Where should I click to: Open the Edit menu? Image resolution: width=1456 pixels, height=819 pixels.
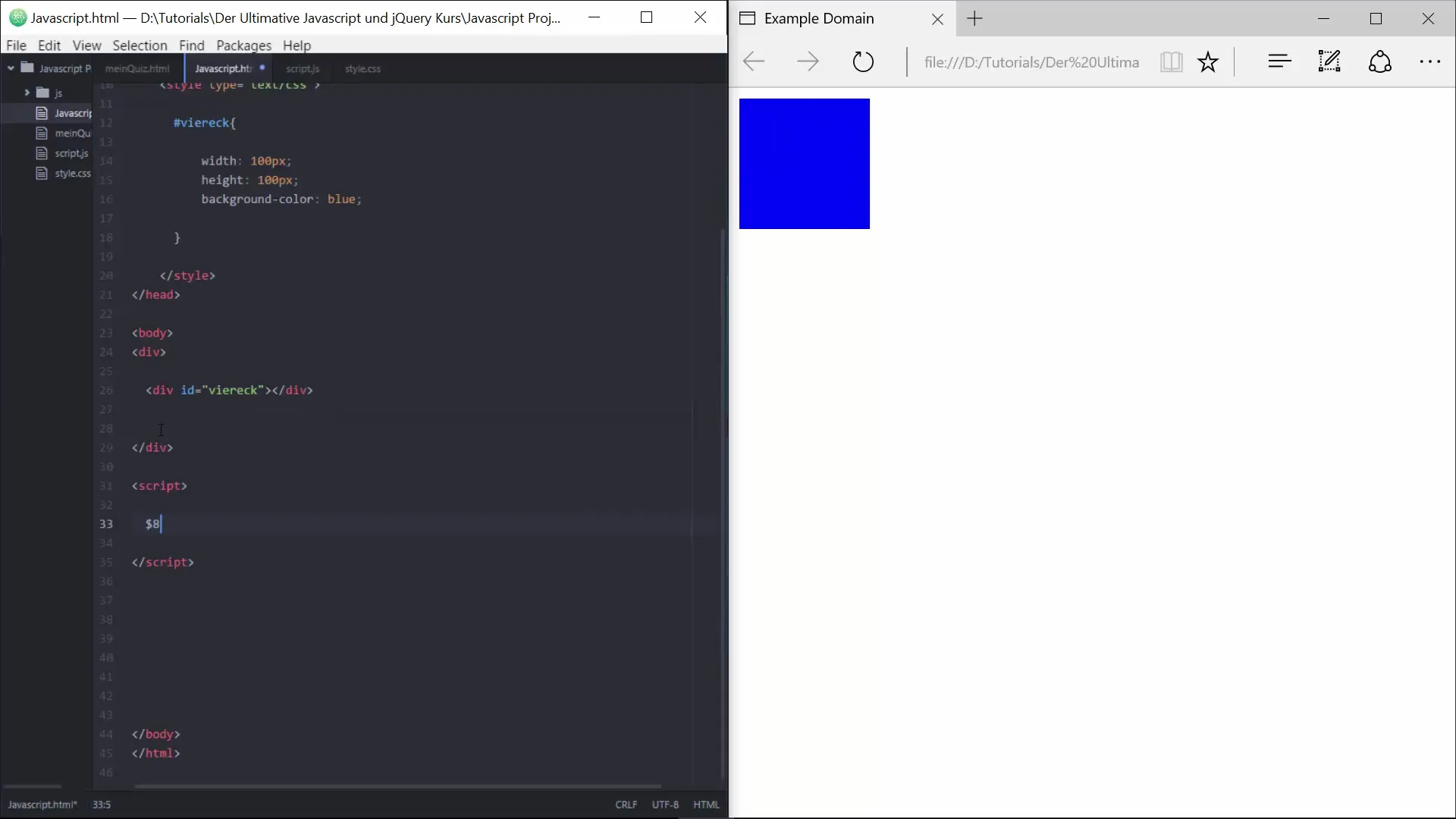coord(49,45)
